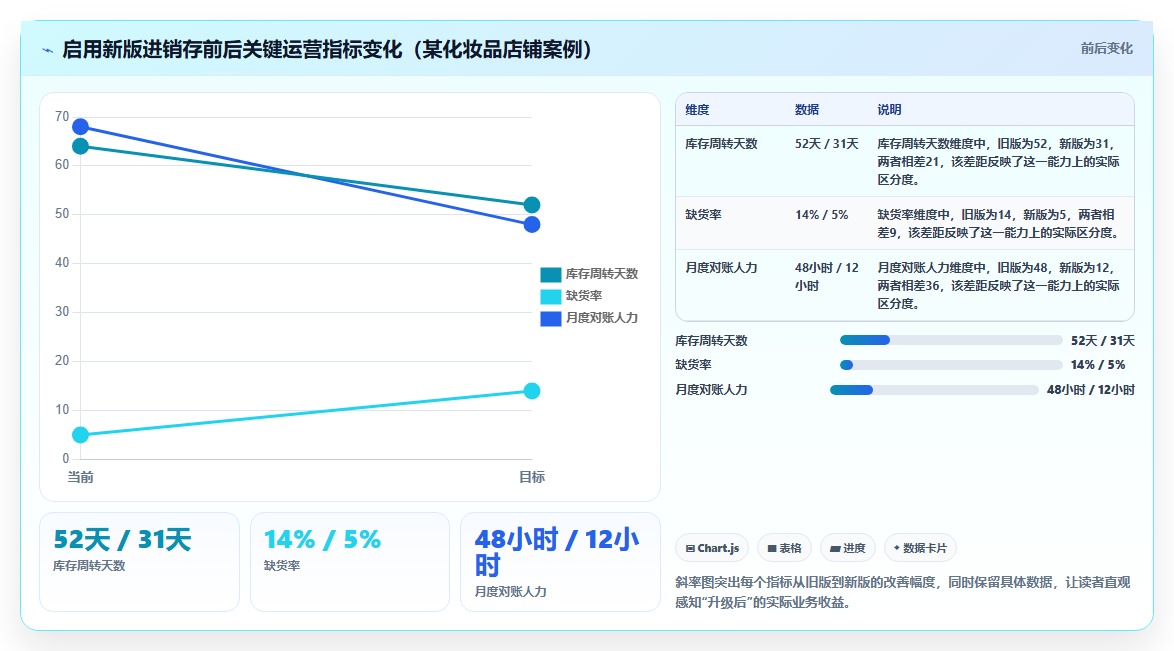The height and width of the screenshot is (651, 1174).
Task: Click 库存周转天数 endpoint at 52
Action: pyautogui.click(x=532, y=205)
